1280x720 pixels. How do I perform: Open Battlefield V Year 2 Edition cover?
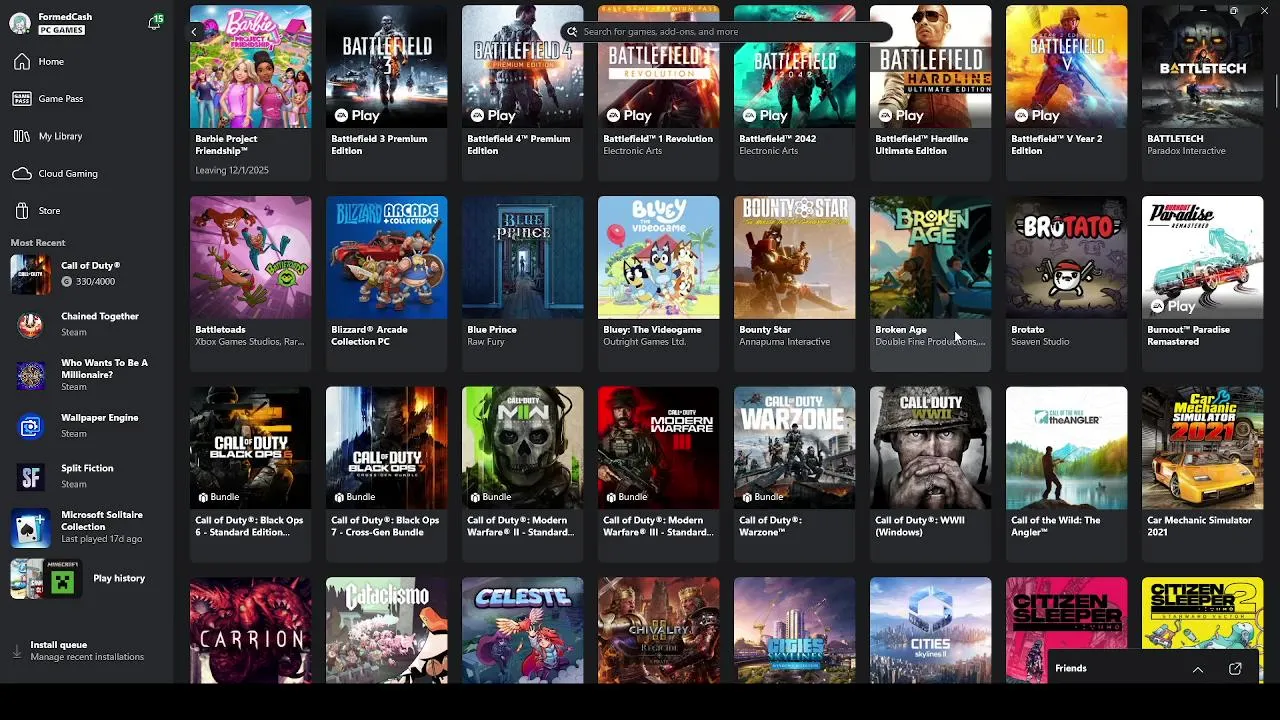coord(1066,66)
